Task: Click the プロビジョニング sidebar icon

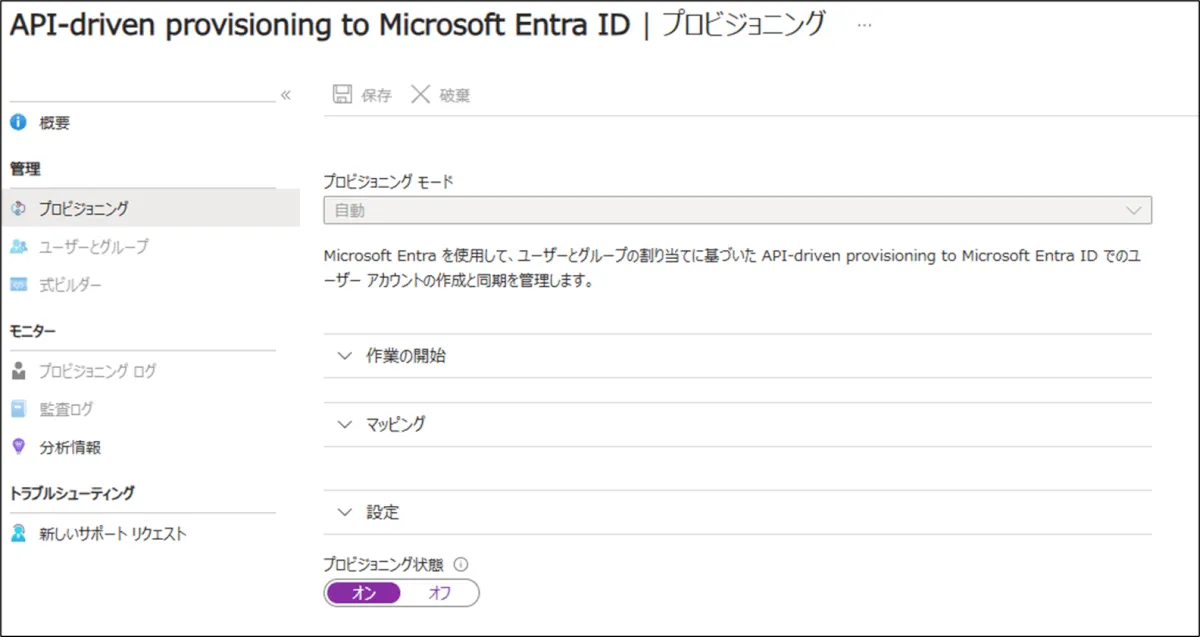Action: pos(18,208)
